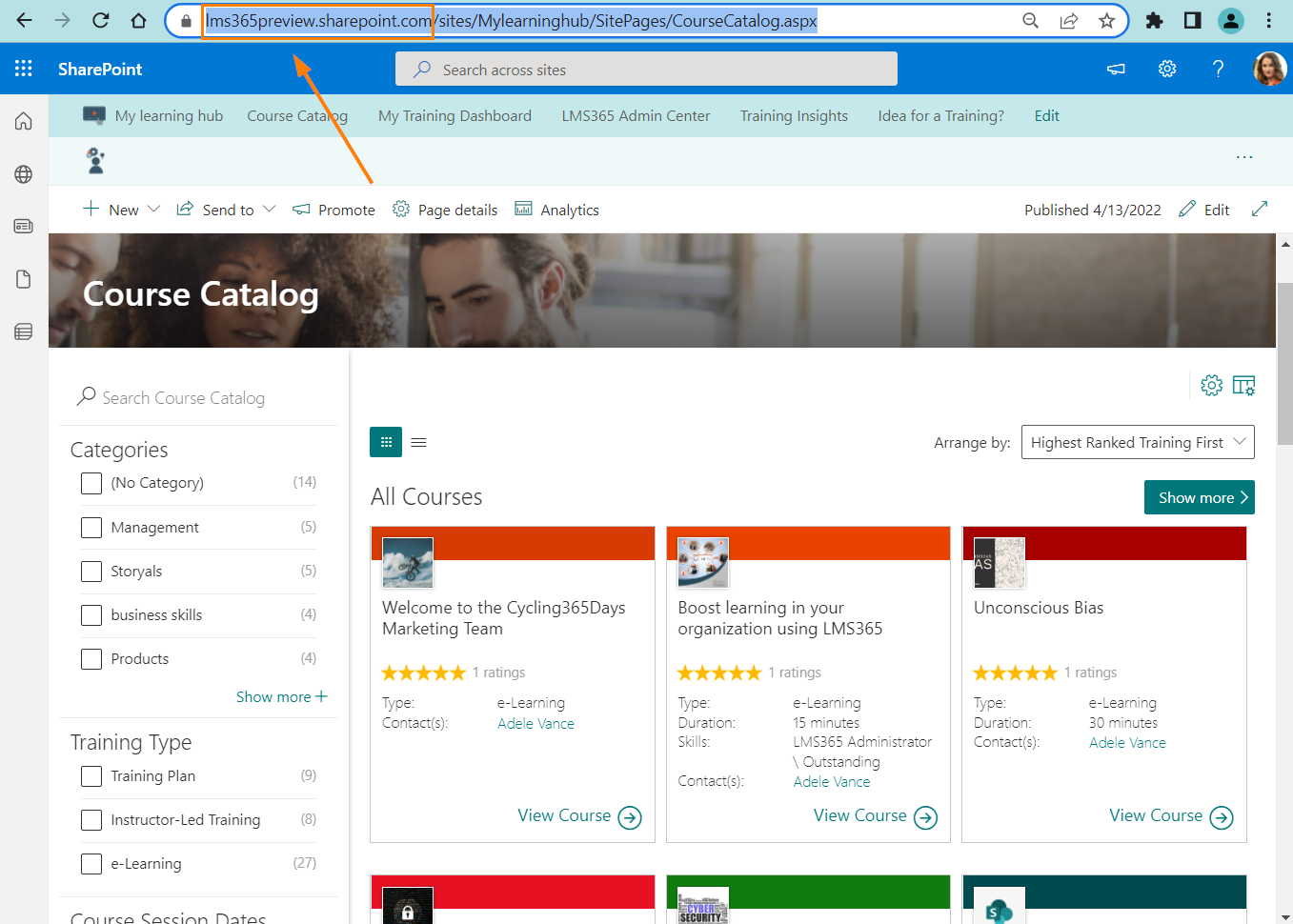Open user profile photo menu
Image resolution: width=1293 pixels, height=924 pixels.
[x=1269, y=69]
